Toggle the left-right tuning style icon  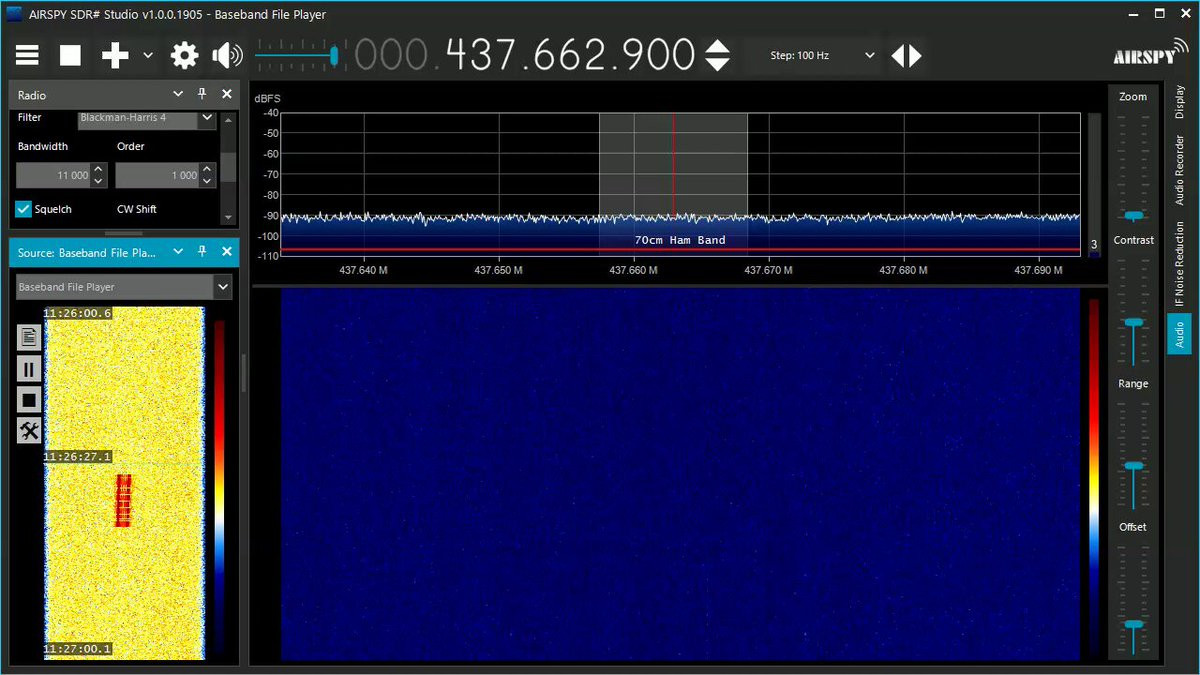pyautogui.click(x=907, y=55)
